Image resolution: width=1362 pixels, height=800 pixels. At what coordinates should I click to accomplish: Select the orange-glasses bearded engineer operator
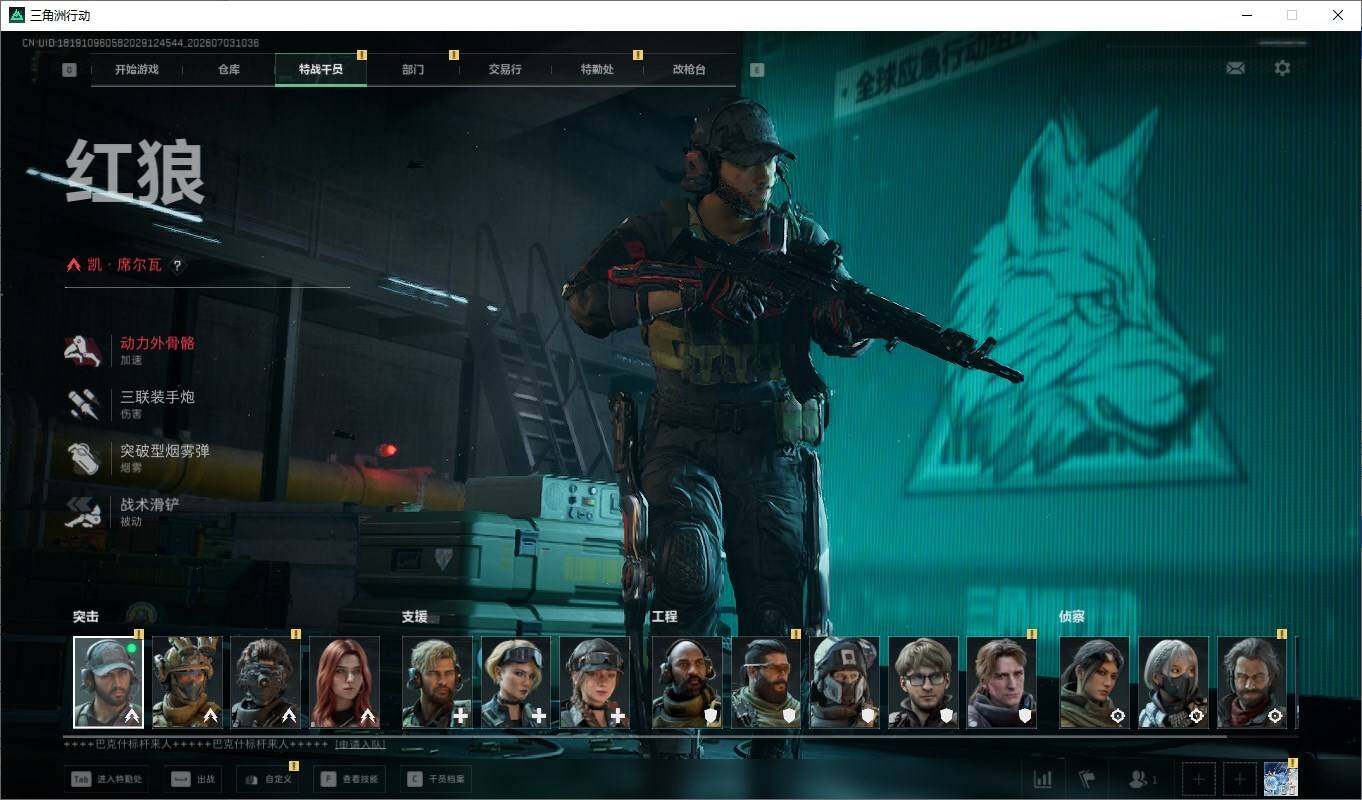pos(766,682)
